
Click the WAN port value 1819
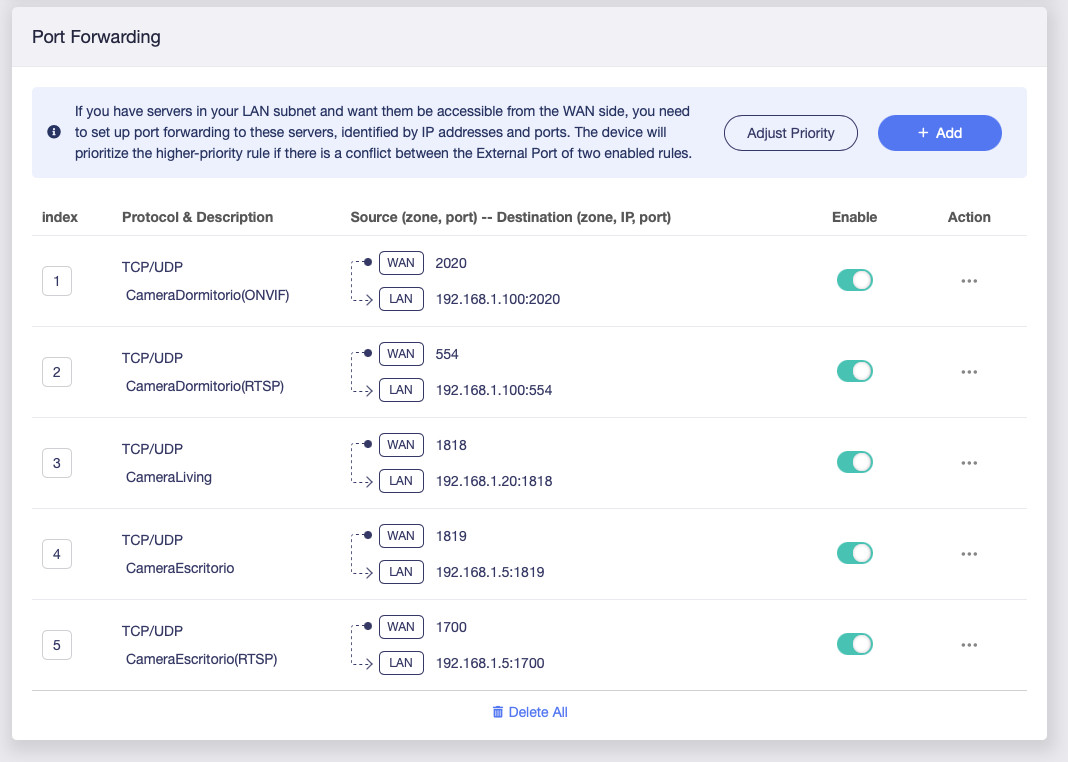pyautogui.click(x=451, y=536)
